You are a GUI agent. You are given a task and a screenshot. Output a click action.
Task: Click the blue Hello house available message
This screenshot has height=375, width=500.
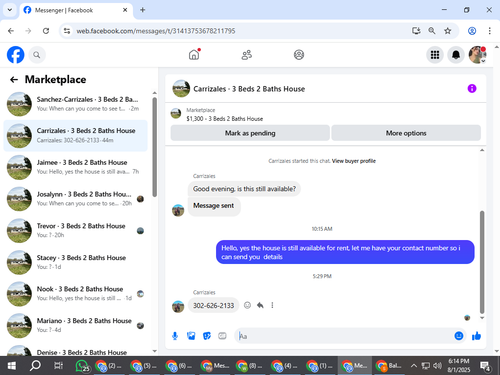[345, 252]
